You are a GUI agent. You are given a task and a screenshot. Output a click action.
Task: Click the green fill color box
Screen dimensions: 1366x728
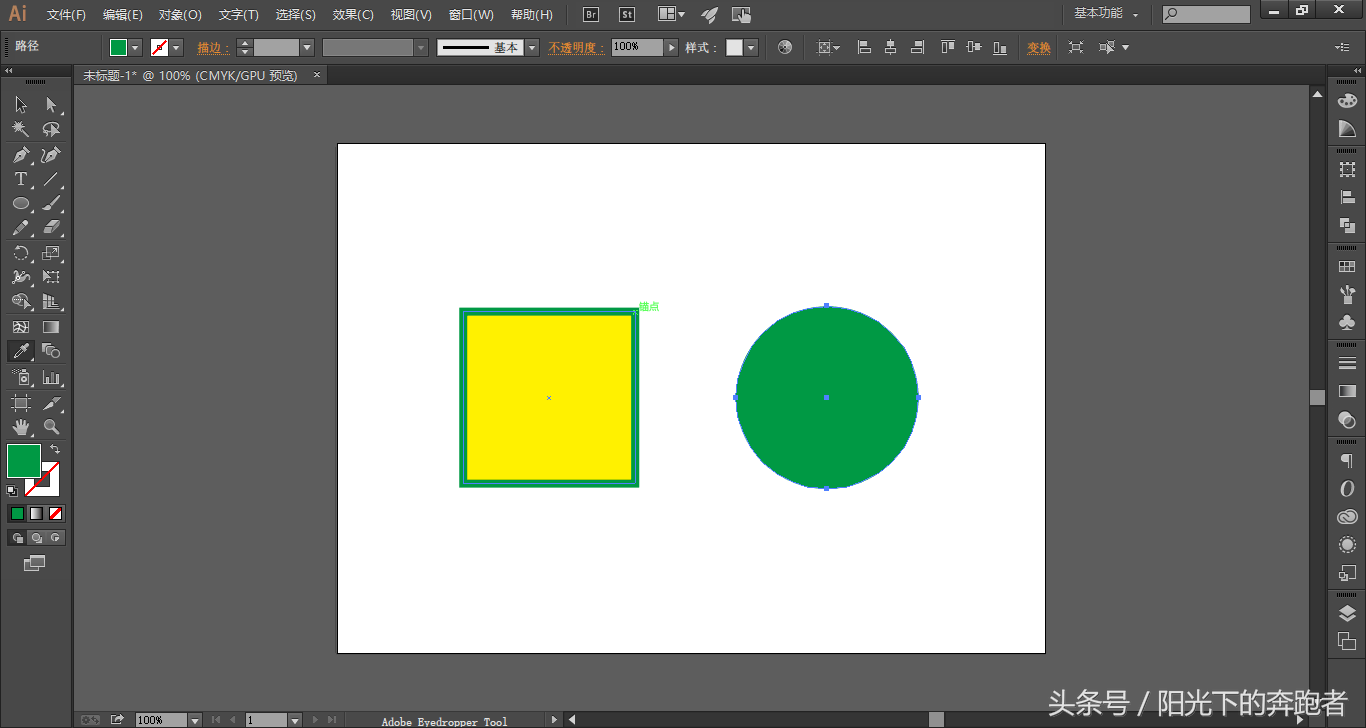[23, 461]
